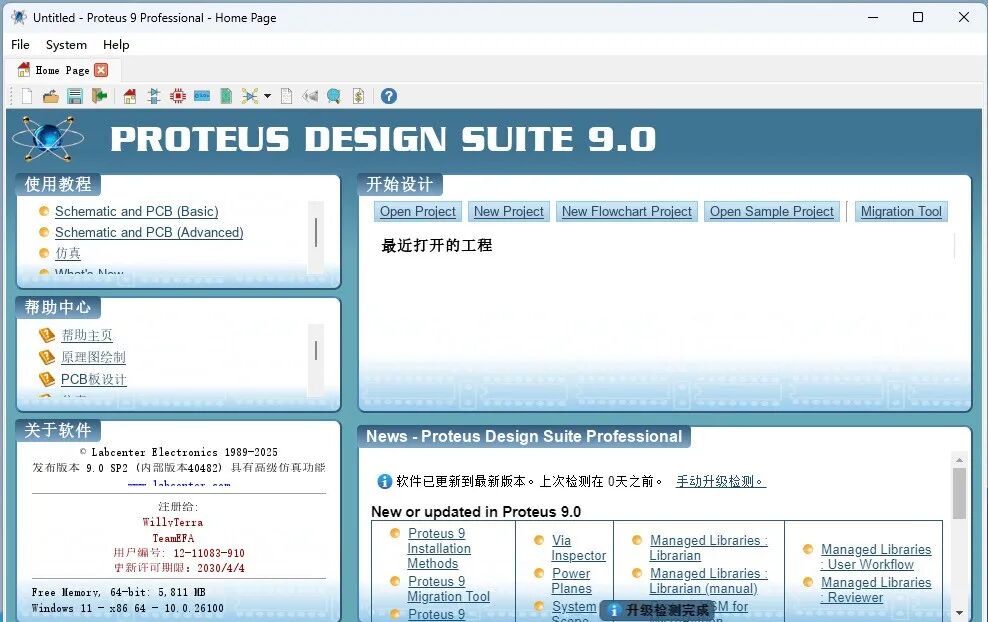Screen dimensions: 988x622
Task: Click the Open Project folder toolbar icon
Action: (x=51, y=96)
